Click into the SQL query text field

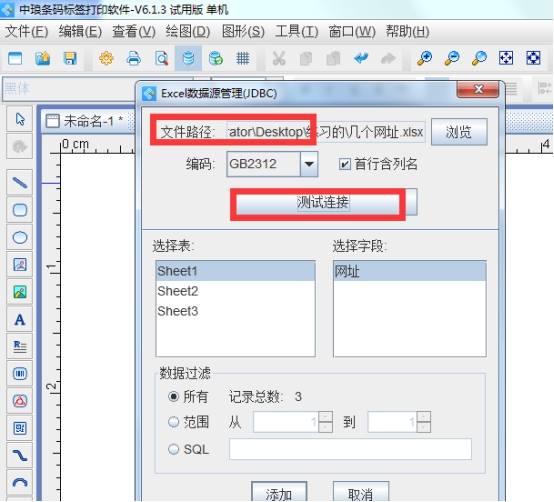[x=350, y=449]
